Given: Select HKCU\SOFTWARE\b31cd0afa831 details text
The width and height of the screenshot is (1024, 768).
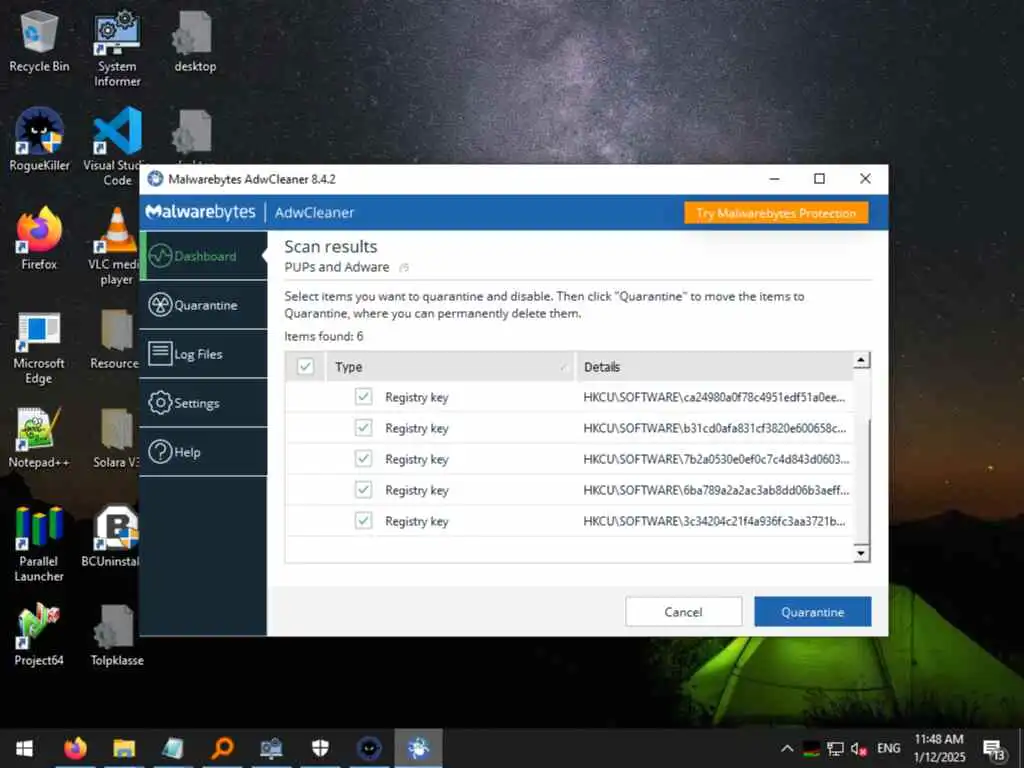Looking at the screenshot, I should (x=714, y=428).
